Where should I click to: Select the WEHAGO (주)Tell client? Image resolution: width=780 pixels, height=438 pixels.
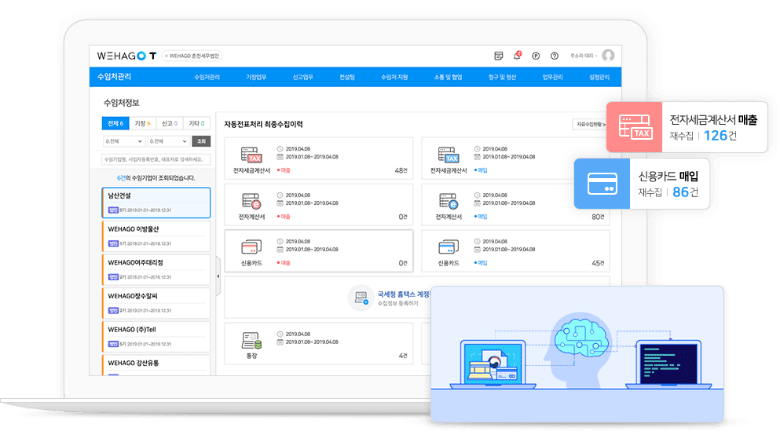(156, 336)
